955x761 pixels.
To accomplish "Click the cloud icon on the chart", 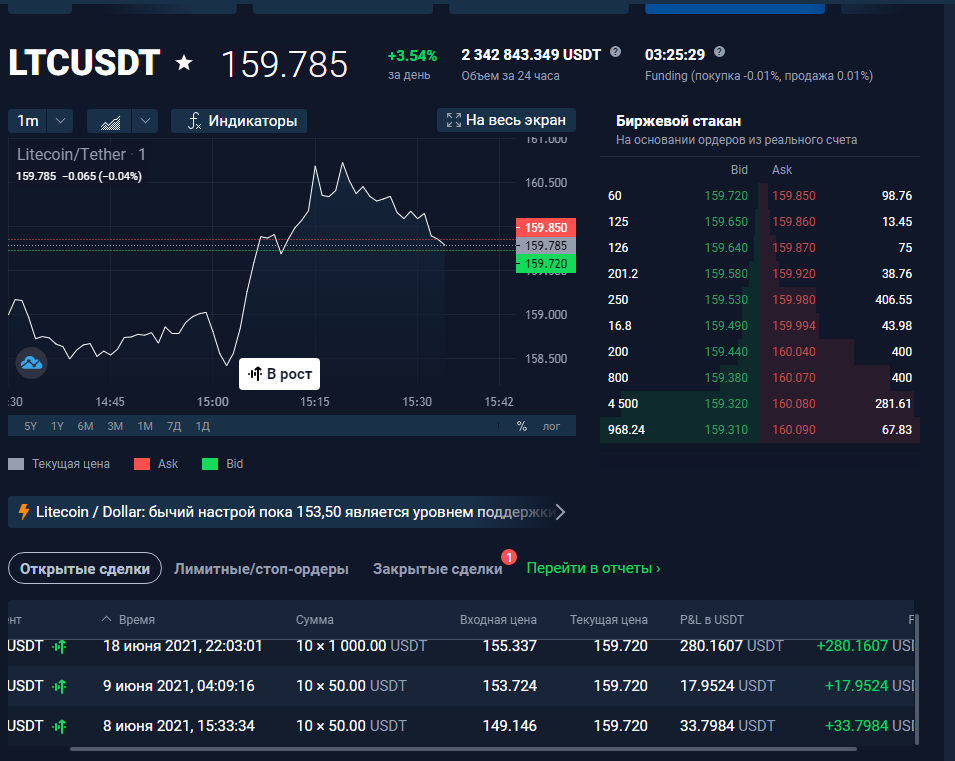I will [x=31, y=363].
